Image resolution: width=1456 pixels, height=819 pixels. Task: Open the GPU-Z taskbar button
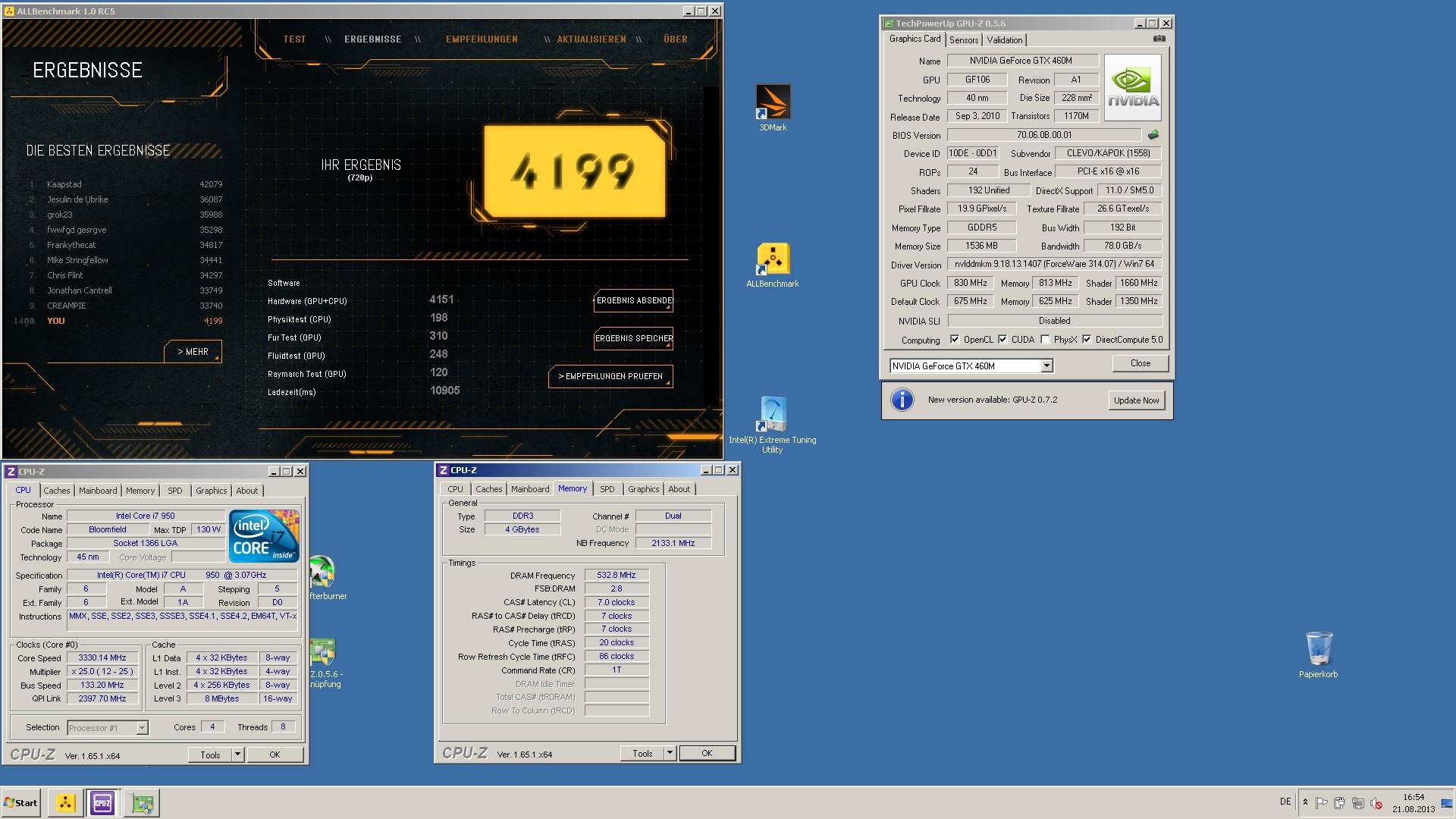142,803
